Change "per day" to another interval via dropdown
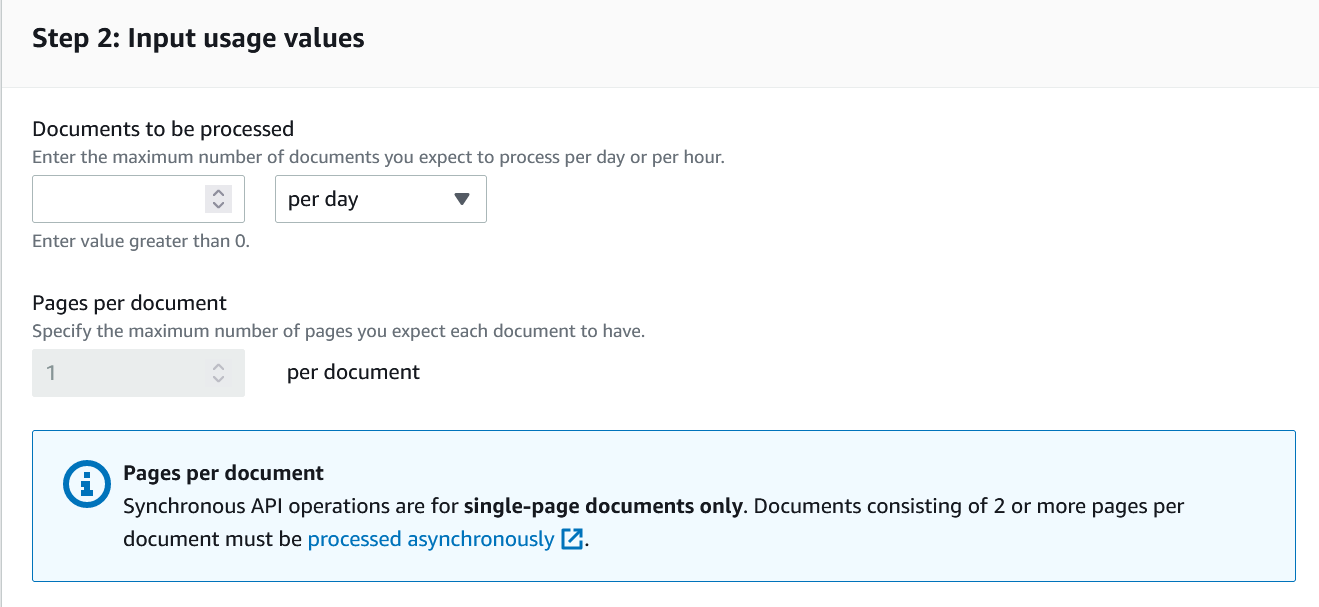 pyautogui.click(x=380, y=199)
